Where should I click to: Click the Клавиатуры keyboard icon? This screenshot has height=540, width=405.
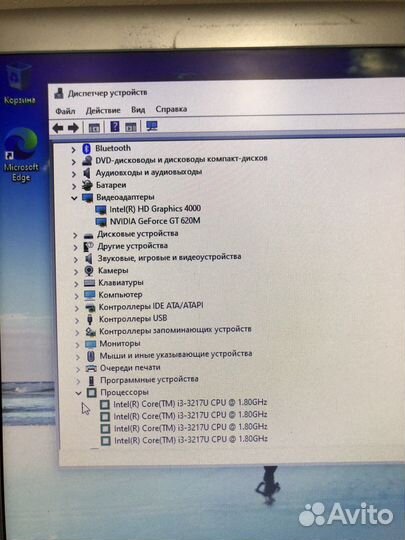pyautogui.click(x=89, y=283)
